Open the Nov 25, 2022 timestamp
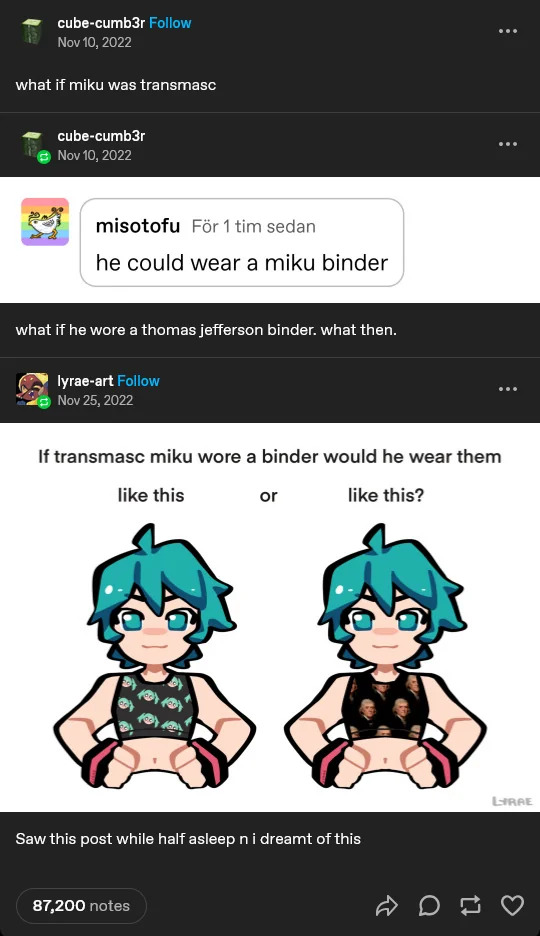This screenshot has width=540, height=936. click(95, 400)
